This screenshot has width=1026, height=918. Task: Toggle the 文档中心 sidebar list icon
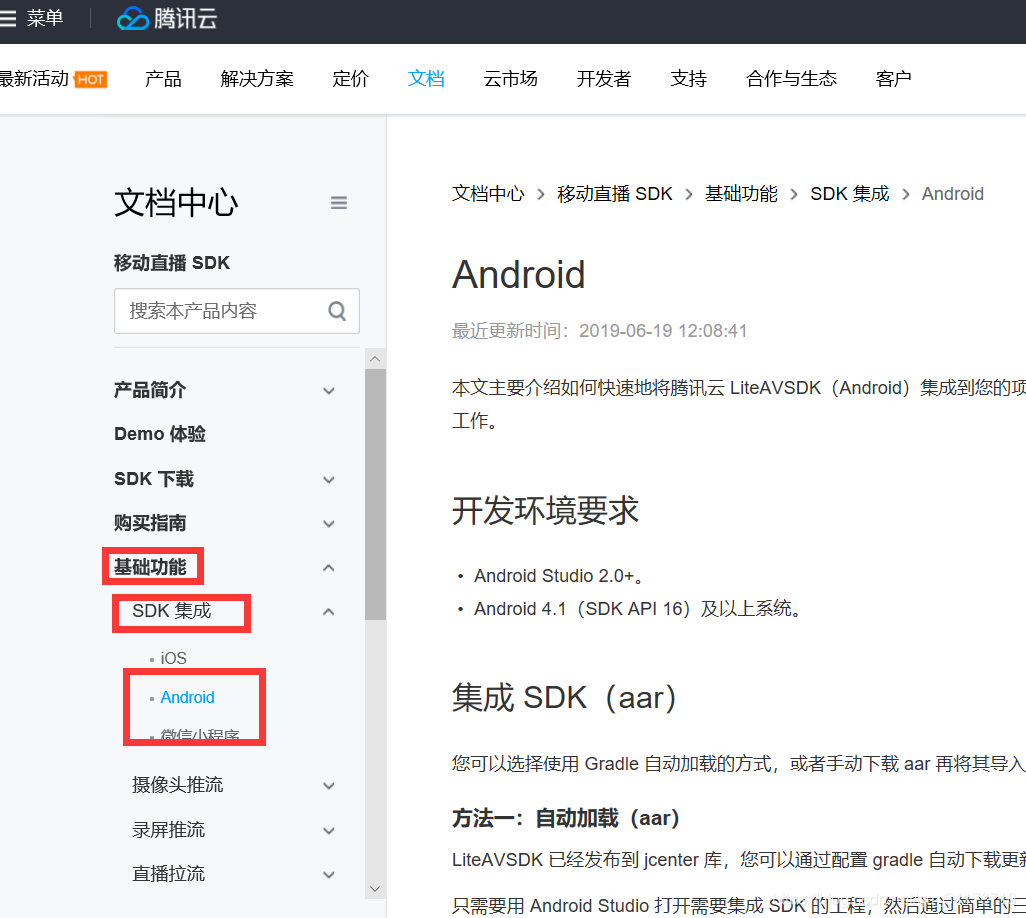338,203
